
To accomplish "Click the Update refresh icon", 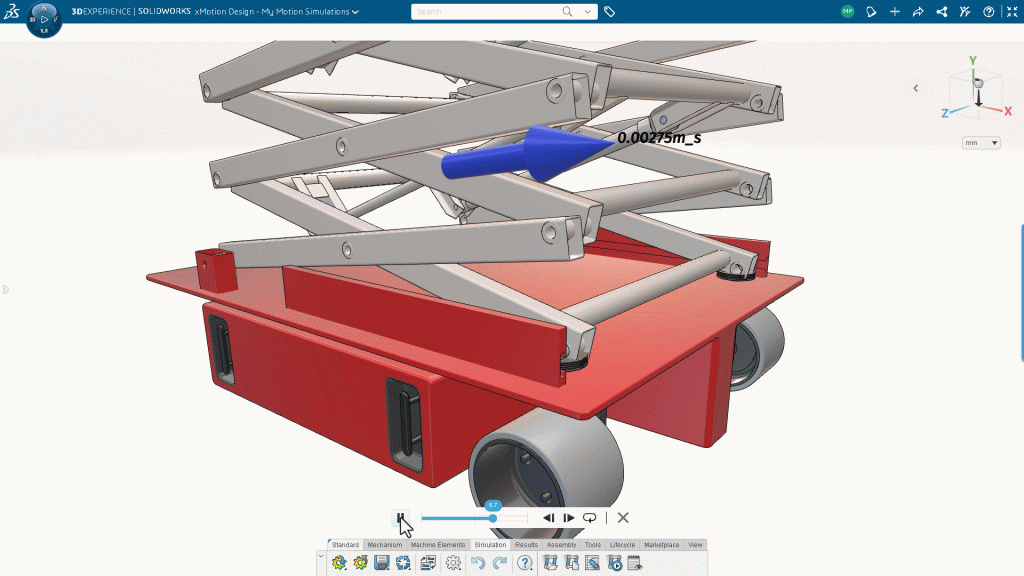I will point(403,563).
